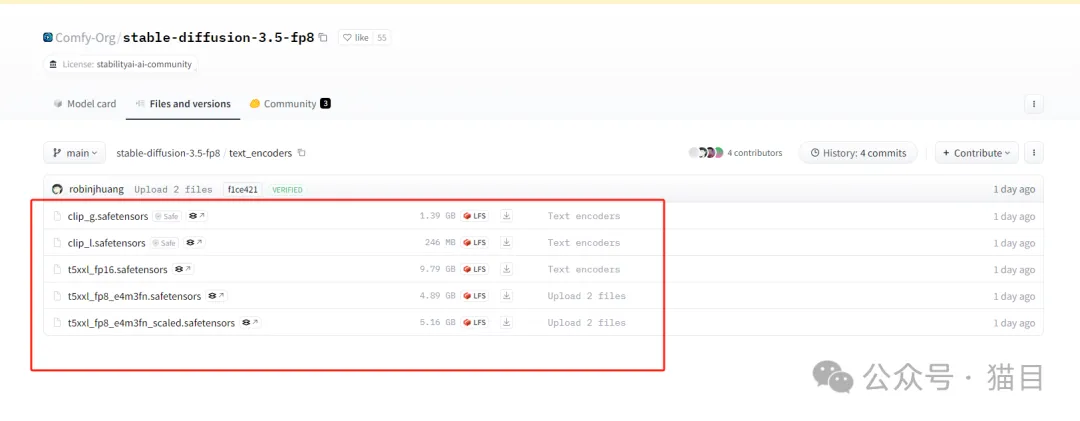Click the 1.39 GB file size

coord(437,216)
